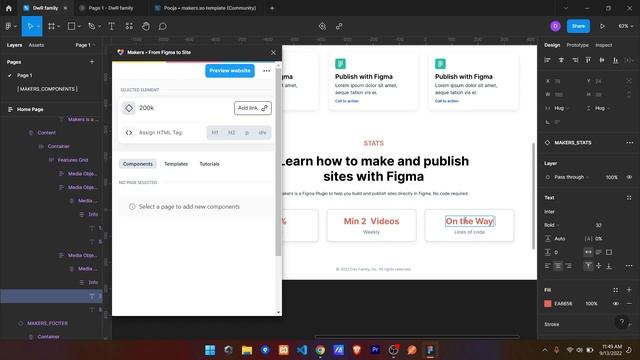
Task: Open the Resources tool
Action: click(129, 26)
